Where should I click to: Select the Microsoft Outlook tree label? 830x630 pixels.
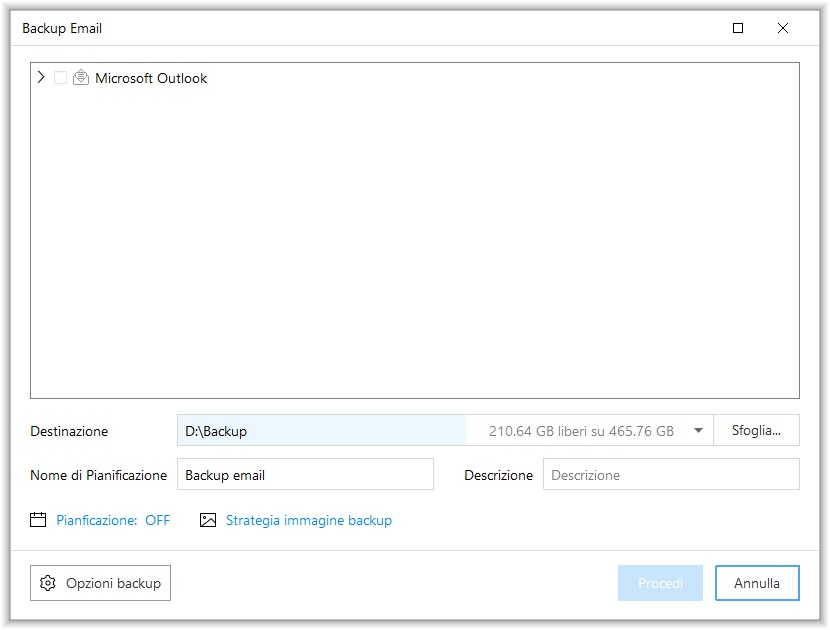[151, 78]
